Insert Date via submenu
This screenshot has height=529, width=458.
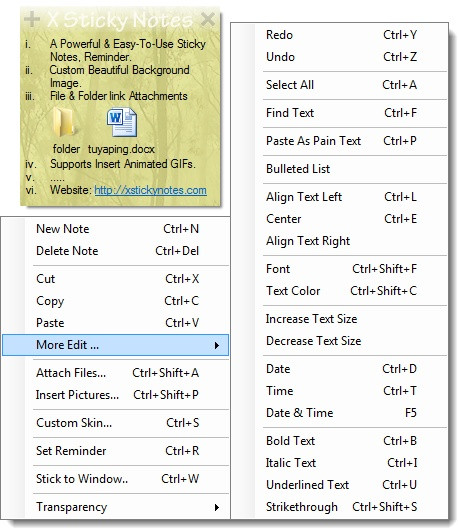339,369
